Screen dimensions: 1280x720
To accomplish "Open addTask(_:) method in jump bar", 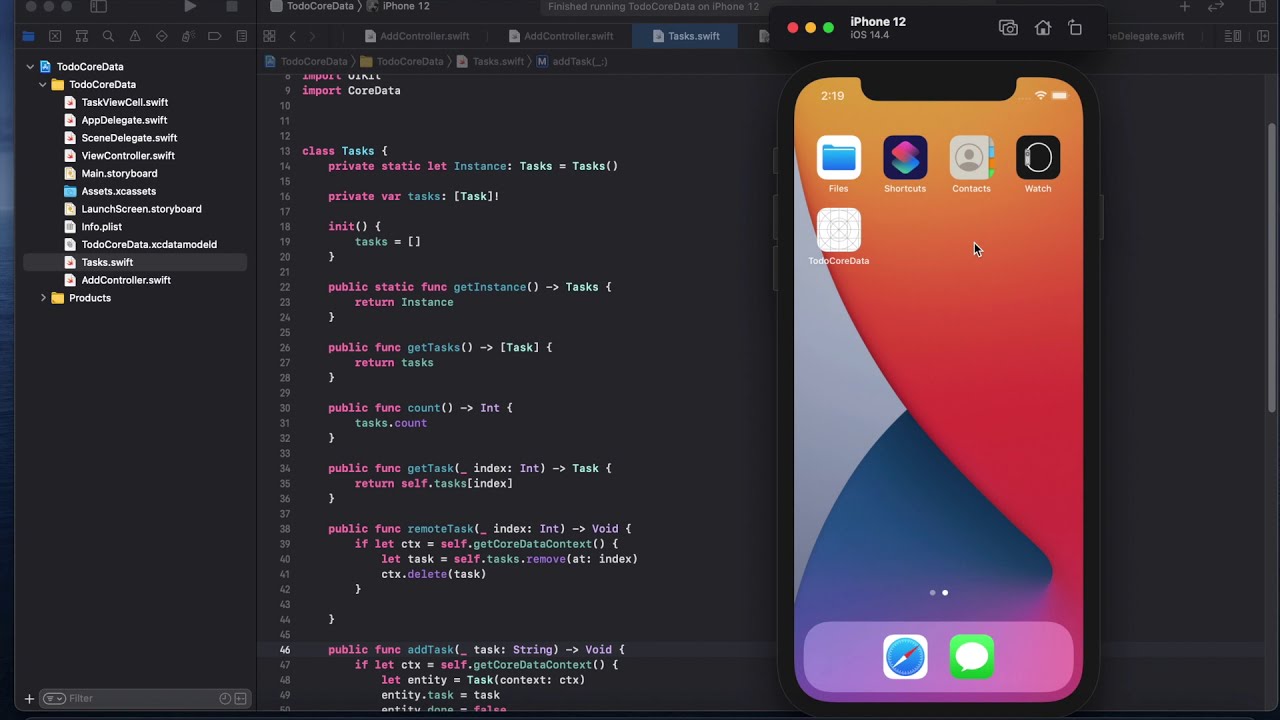I will pyautogui.click(x=572, y=61).
